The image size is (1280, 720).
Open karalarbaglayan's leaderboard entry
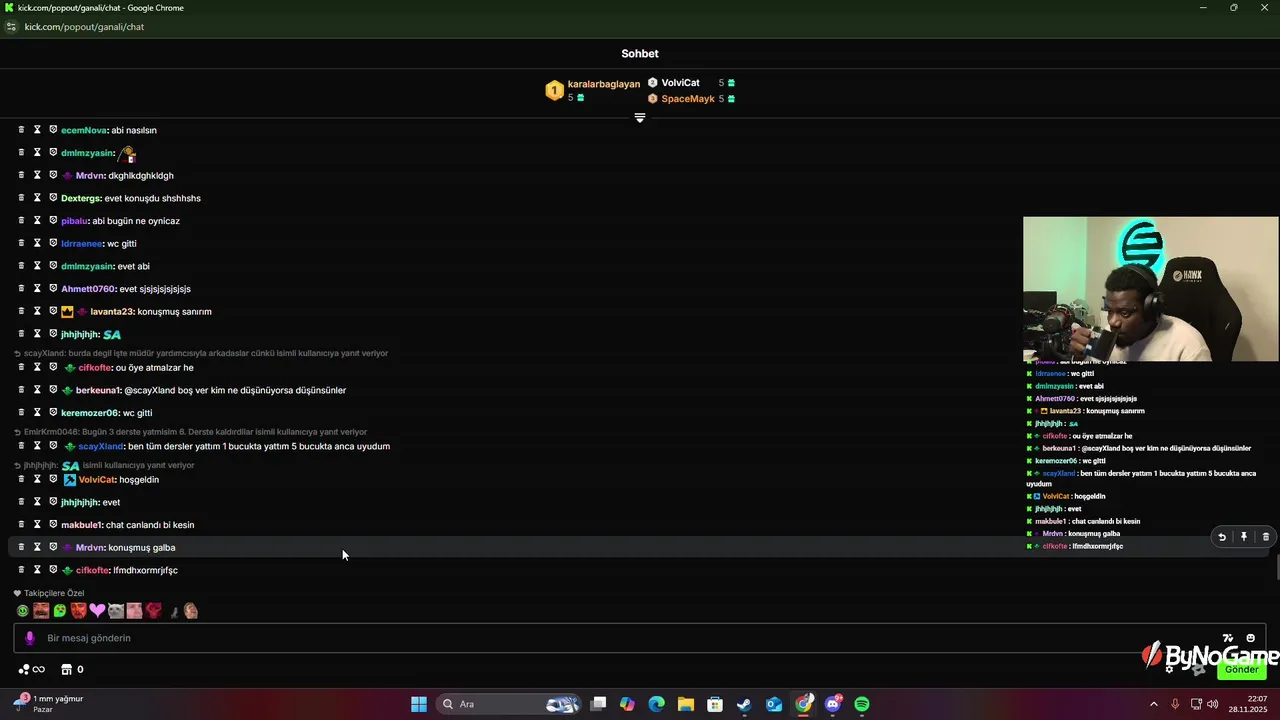click(592, 91)
